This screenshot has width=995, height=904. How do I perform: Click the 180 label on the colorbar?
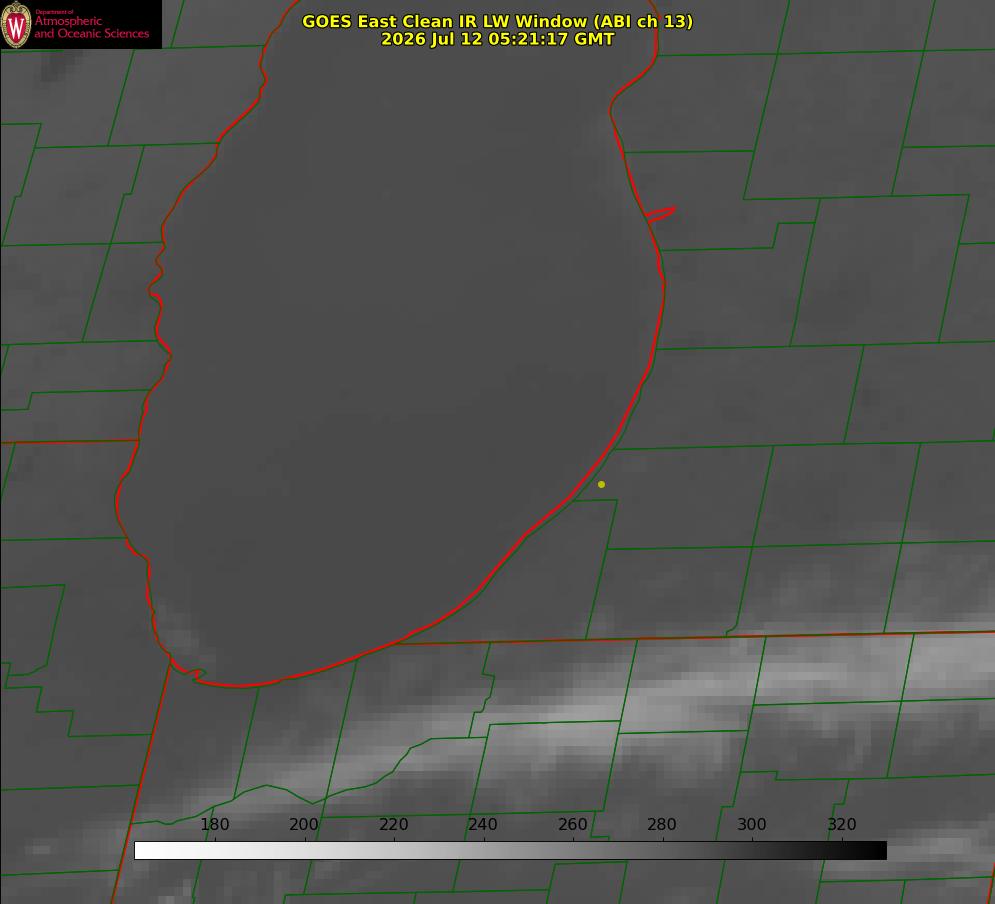[x=214, y=824]
